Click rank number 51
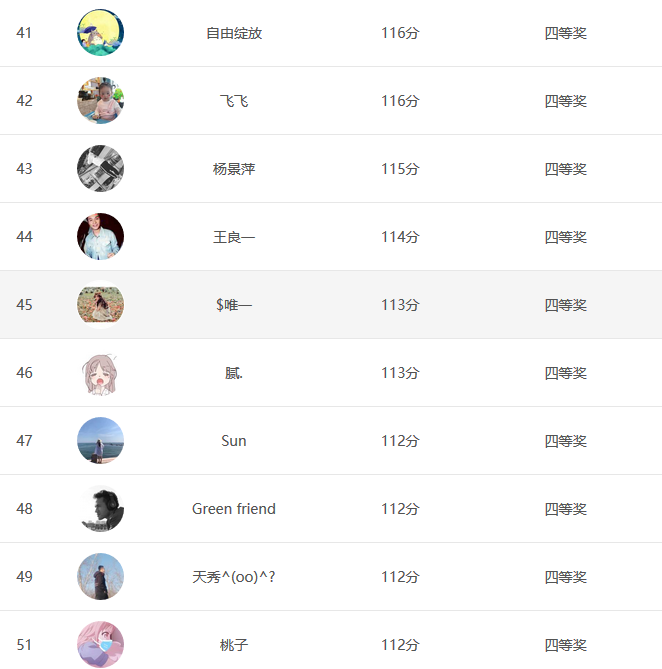The height and width of the screenshot is (669, 662). click(x=24, y=645)
